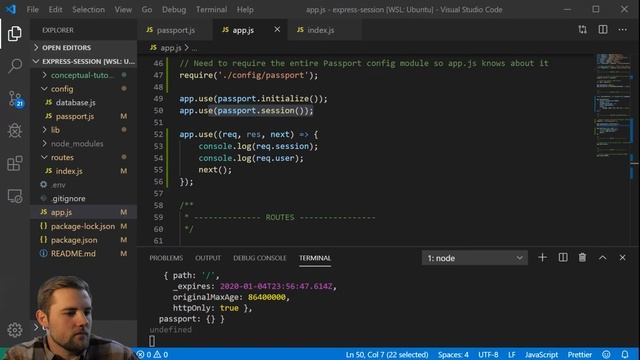Collapse the EXPRESS-SESSION workspace folder

[84, 61]
